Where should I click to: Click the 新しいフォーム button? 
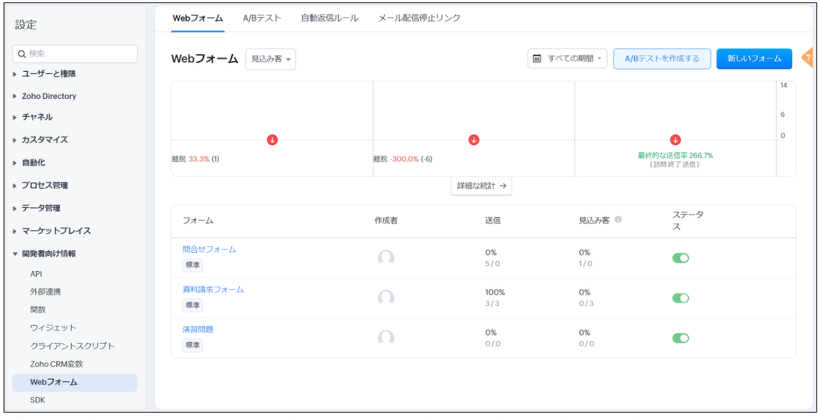(754, 59)
